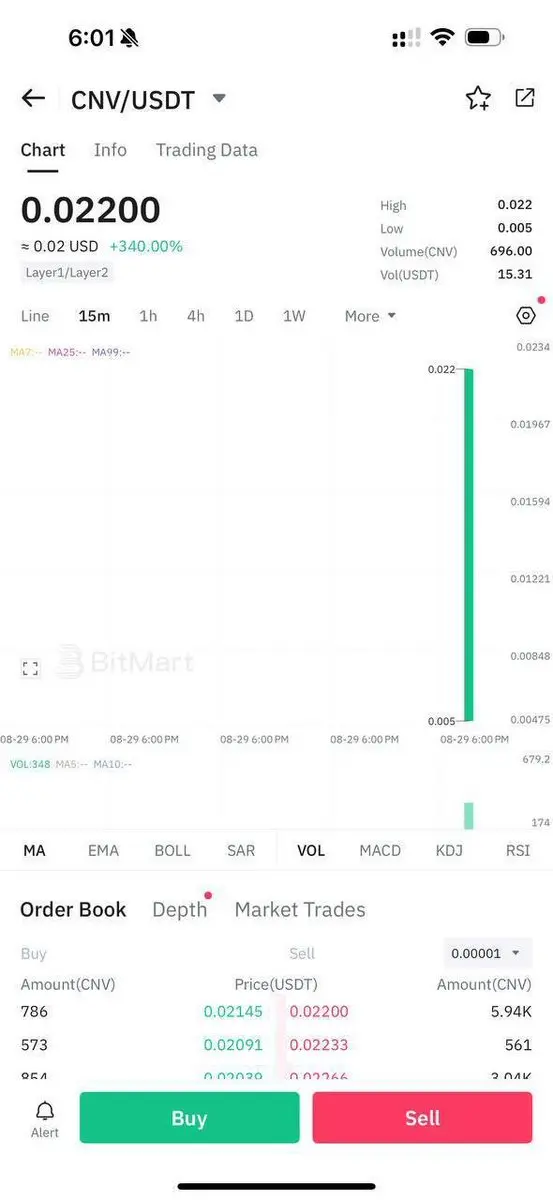
Task: Switch to the Market Trades tab
Action: coord(300,909)
